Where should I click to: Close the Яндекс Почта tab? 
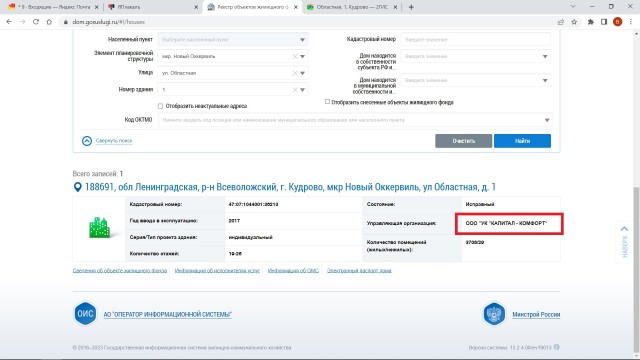(x=97, y=7)
